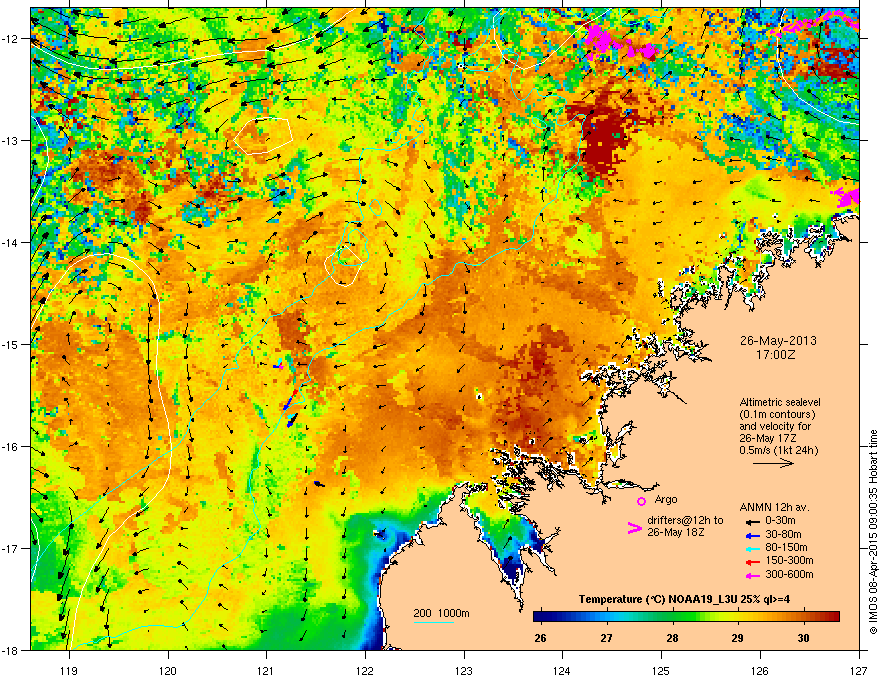The image size is (880, 680).
Task: Click longitude axis label 124
Action: [562, 670]
